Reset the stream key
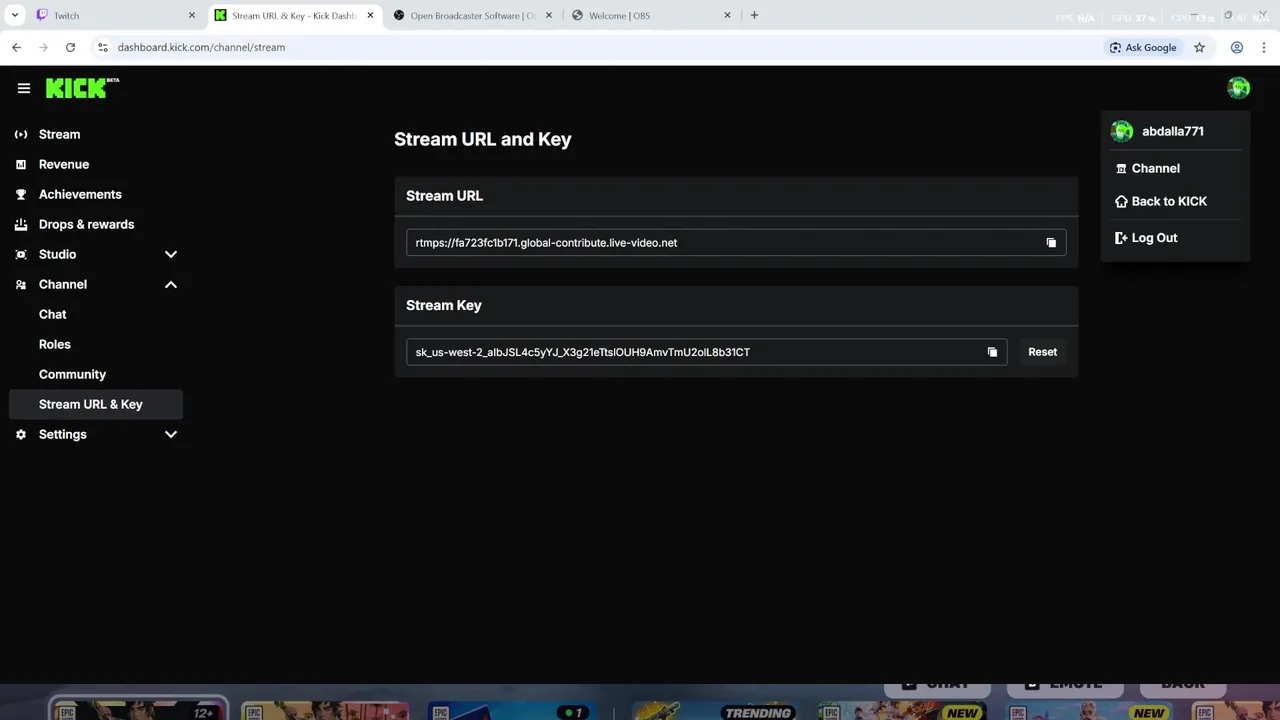Screen dimensions: 1280x720 (1042, 352)
